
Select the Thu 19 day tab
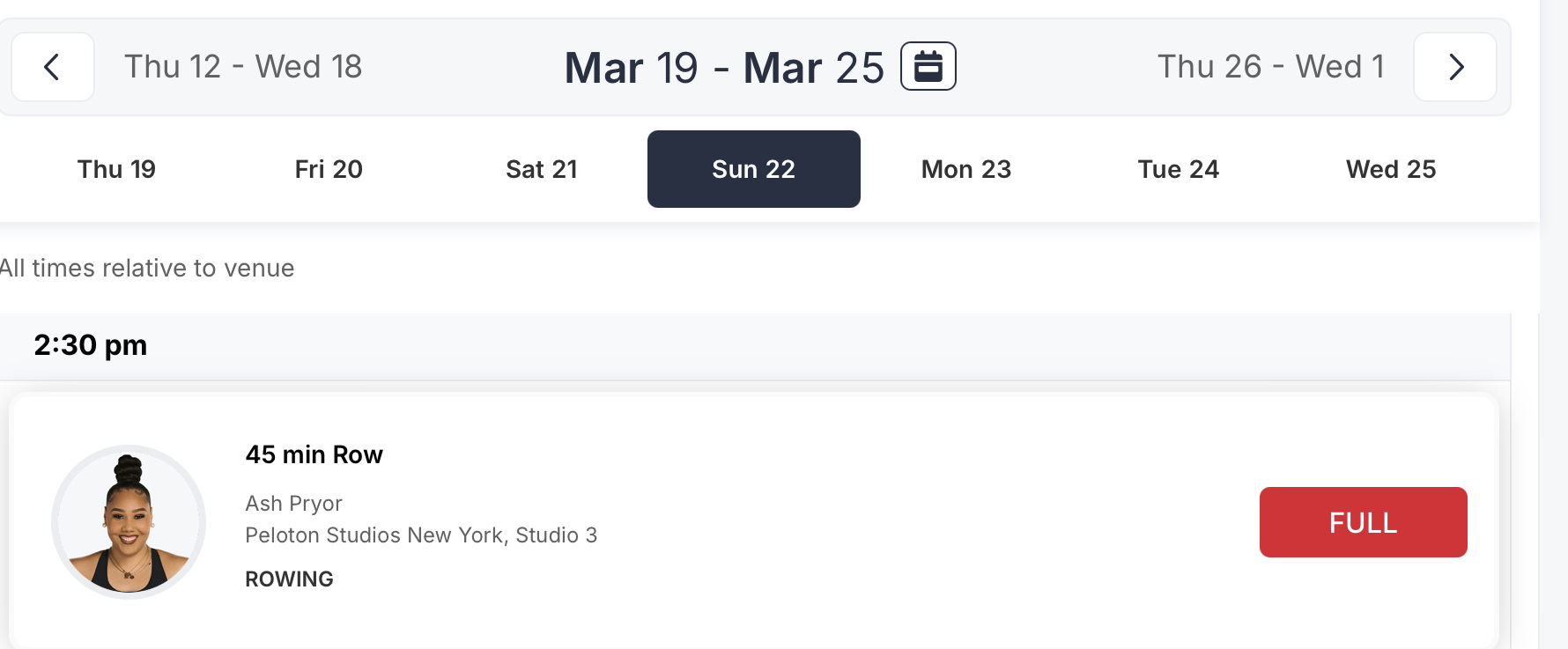pos(116,169)
